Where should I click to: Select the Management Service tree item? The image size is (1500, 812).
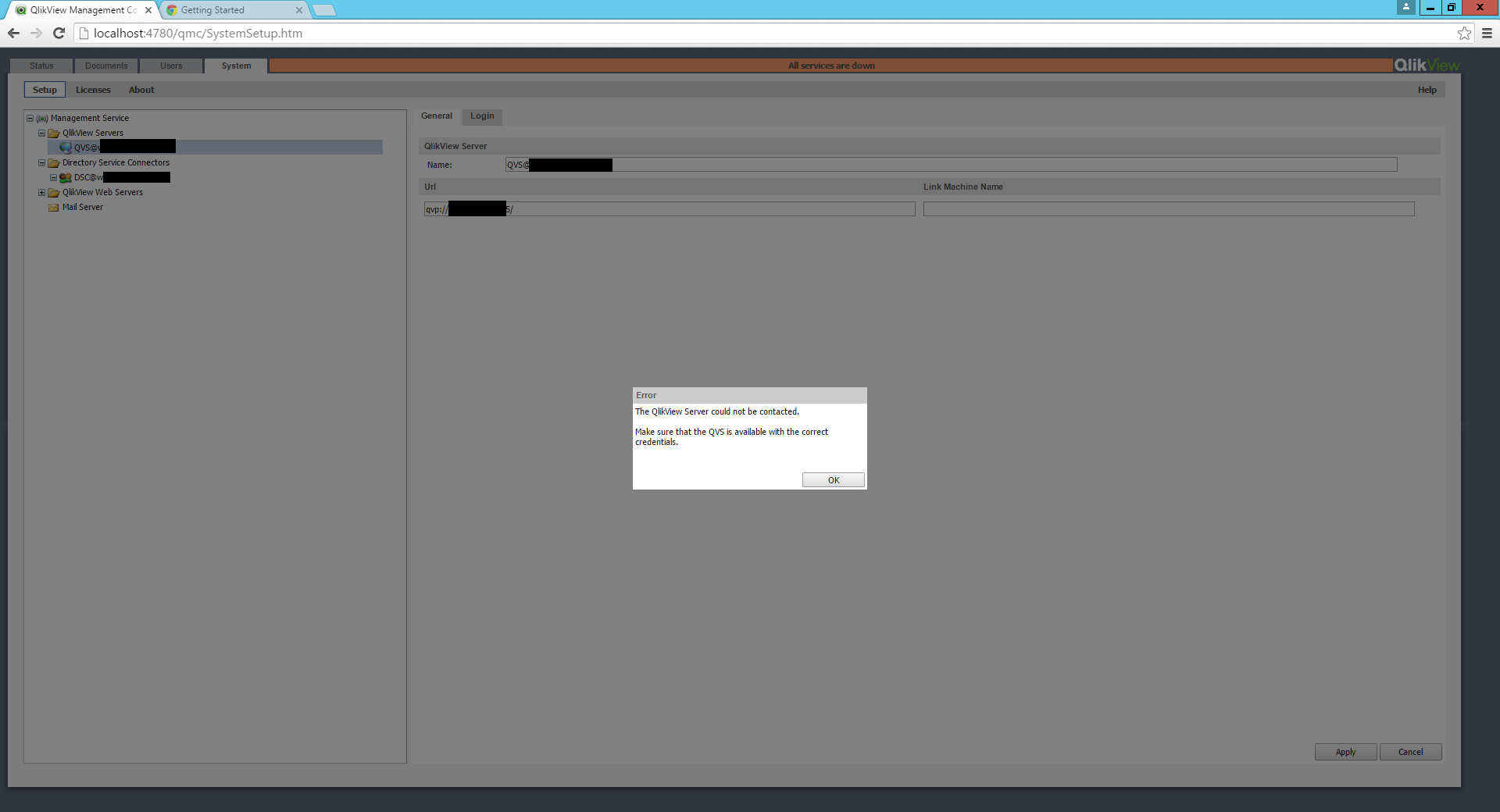click(90, 119)
